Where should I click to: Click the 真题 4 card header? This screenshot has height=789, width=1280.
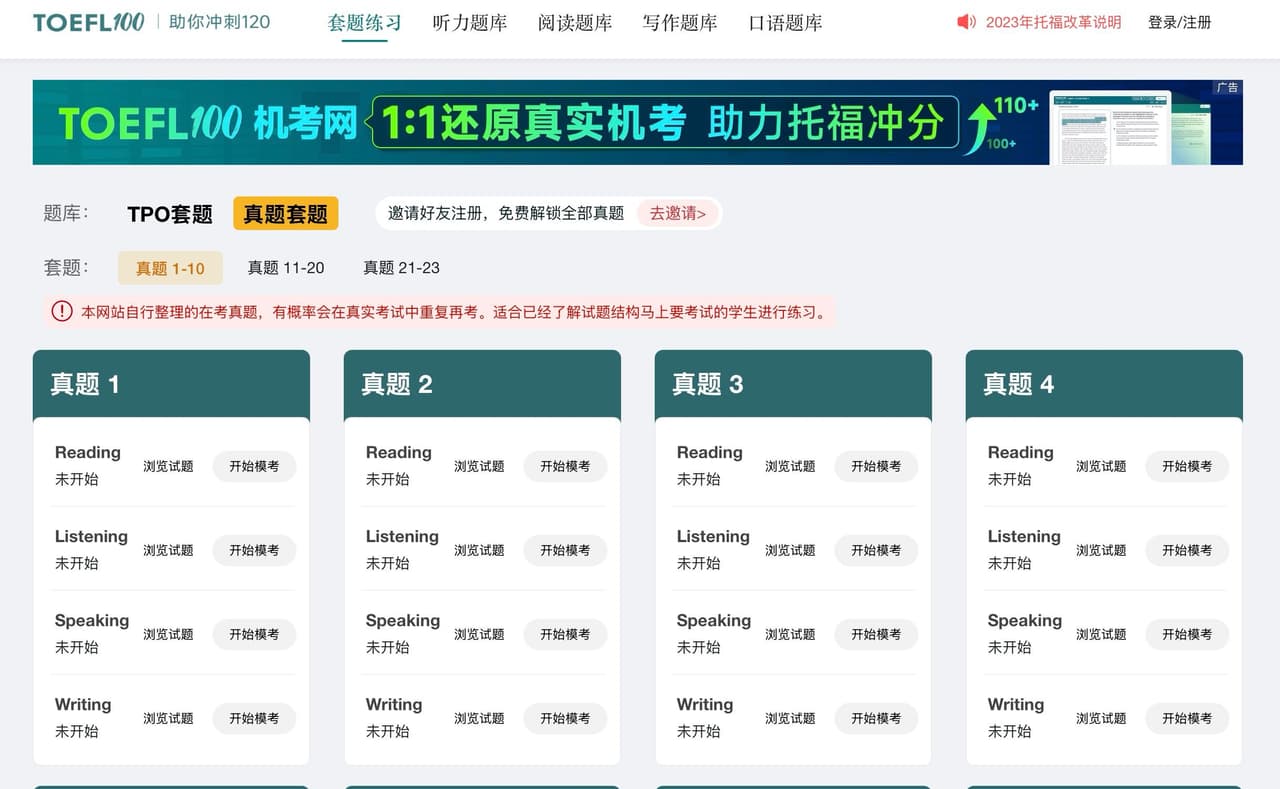1104,384
